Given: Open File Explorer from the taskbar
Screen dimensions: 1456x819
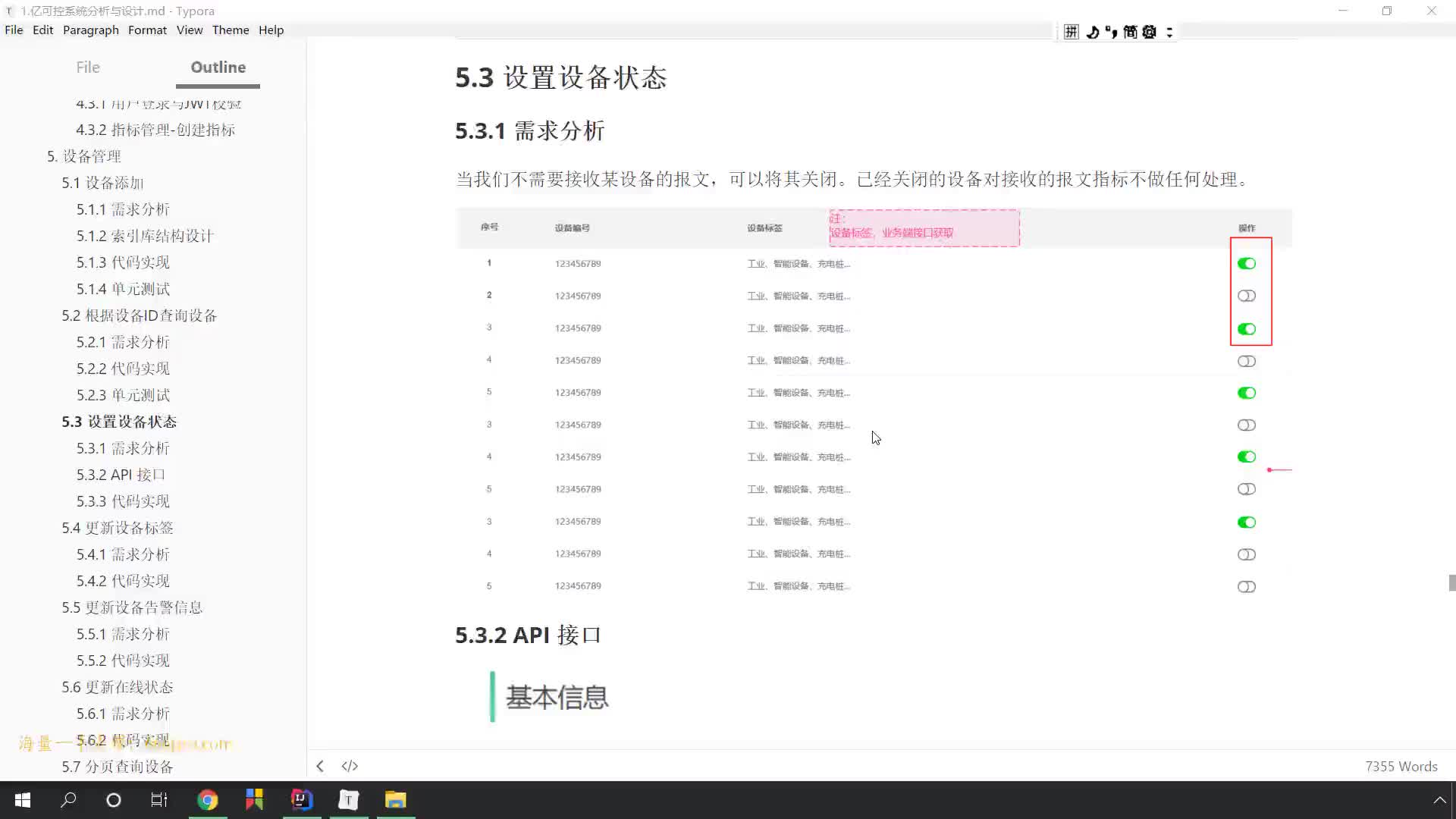Looking at the screenshot, I should pyautogui.click(x=396, y=800).
